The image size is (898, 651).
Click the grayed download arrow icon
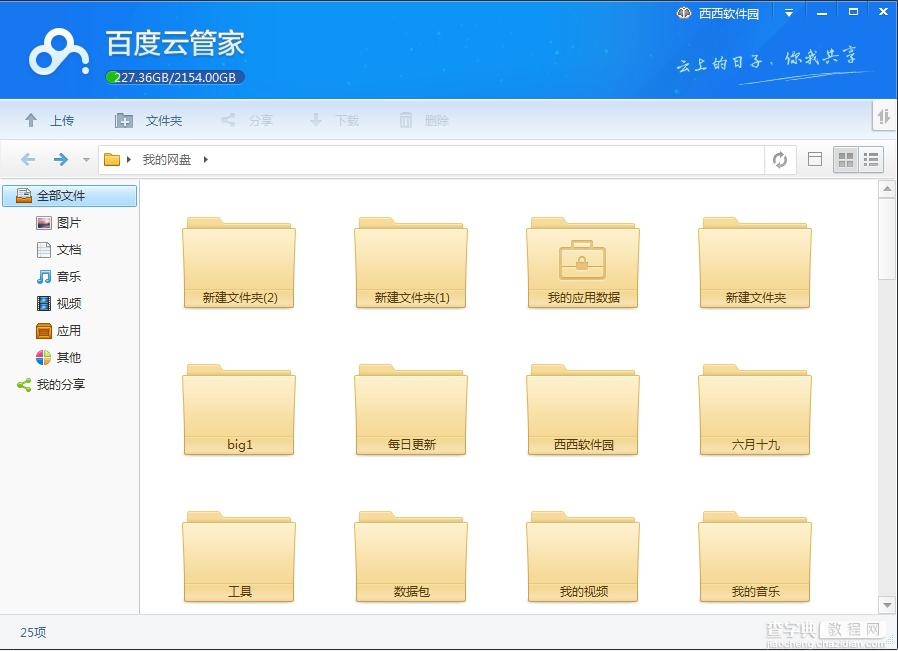coord(316,120)
